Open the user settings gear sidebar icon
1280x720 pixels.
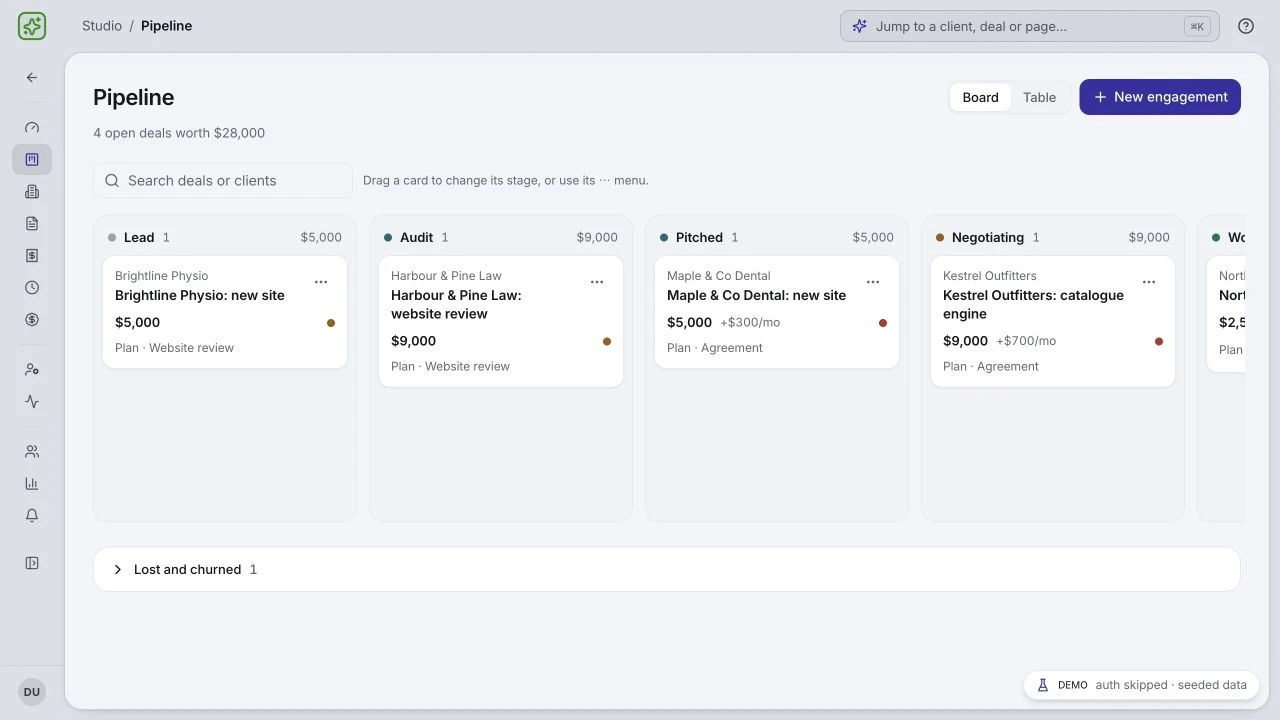click(32, 369)
